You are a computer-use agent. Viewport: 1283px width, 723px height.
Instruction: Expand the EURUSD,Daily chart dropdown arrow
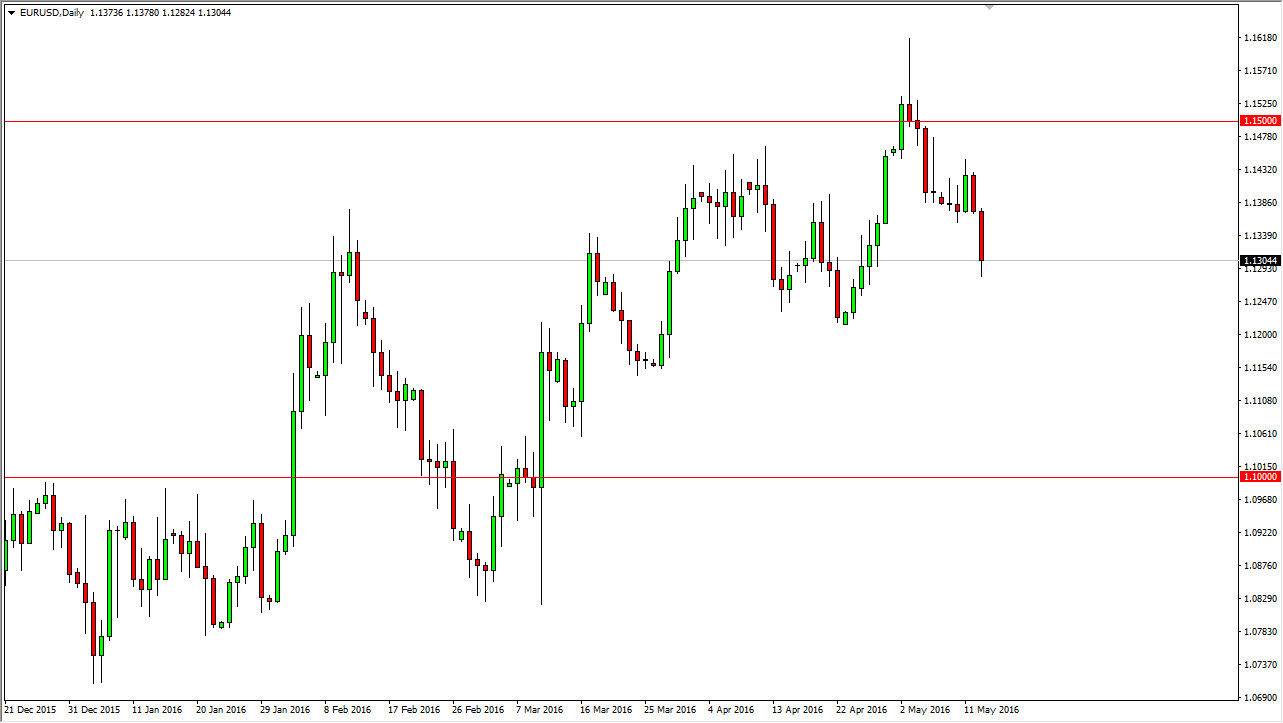[x=11, y=13]
